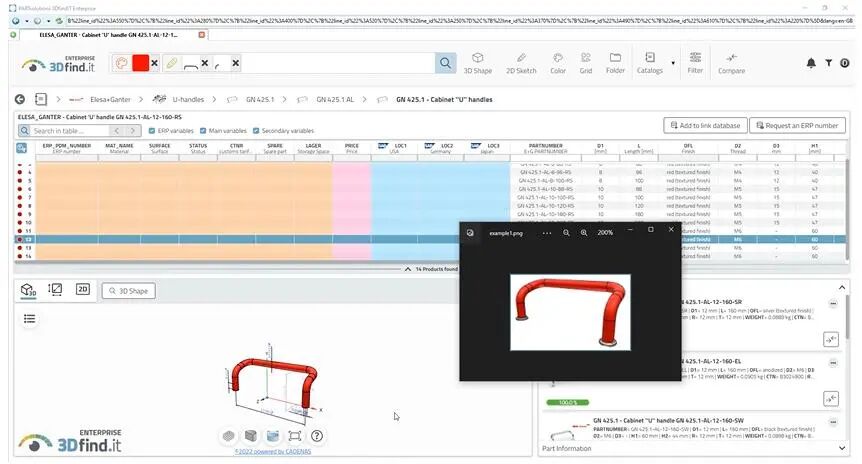
Task: Click the sketch pencil icon in search bar
Action: tap(172, 63)
